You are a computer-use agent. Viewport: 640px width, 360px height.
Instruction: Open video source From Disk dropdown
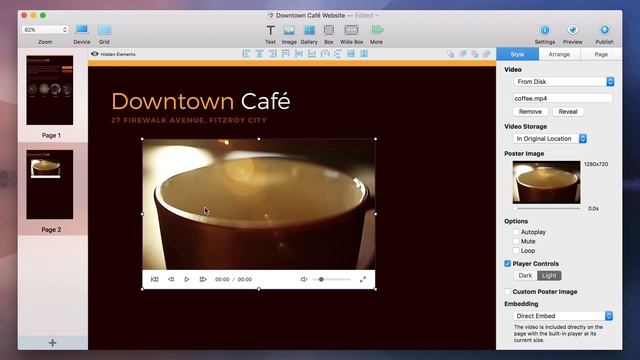(x=564, y=82)
